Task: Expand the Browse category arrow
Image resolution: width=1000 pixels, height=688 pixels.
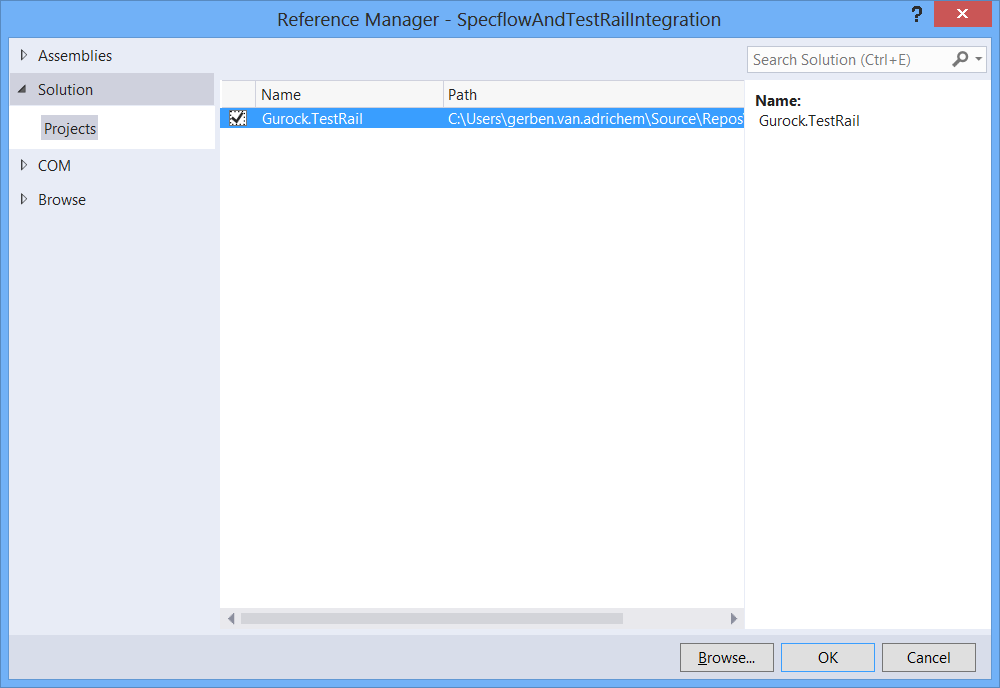Action: click(x=24, y=200)
